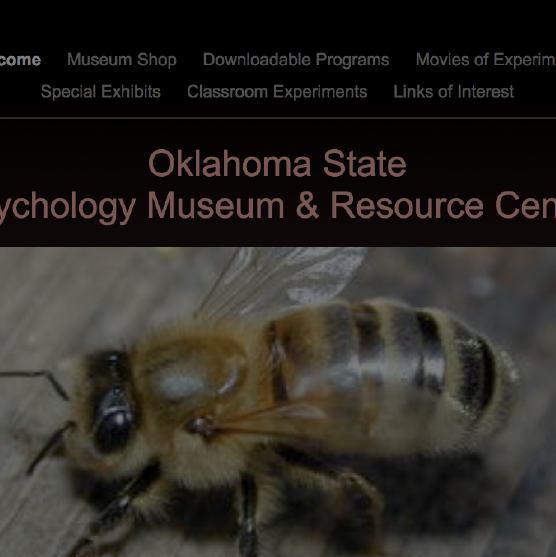Click the Oklahoma State heading text

277,164
